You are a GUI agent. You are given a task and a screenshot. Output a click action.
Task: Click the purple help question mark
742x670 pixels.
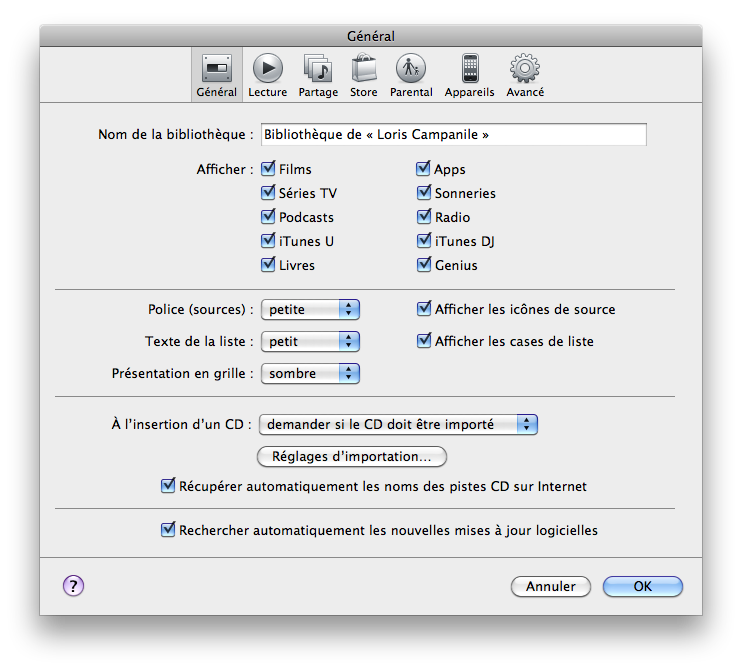(74, 586)
